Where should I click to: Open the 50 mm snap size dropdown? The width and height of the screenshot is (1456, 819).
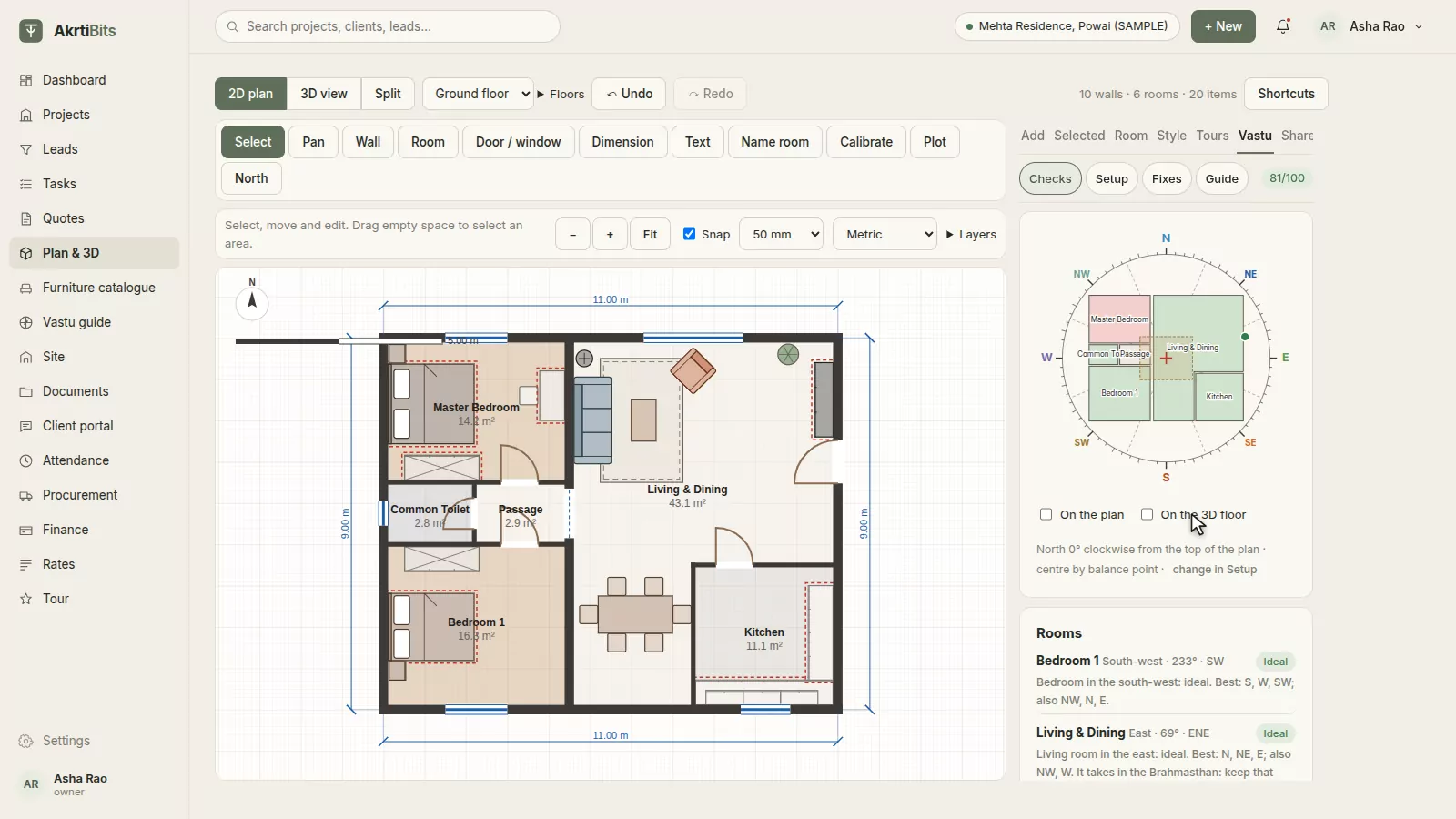tap(782, 234)
